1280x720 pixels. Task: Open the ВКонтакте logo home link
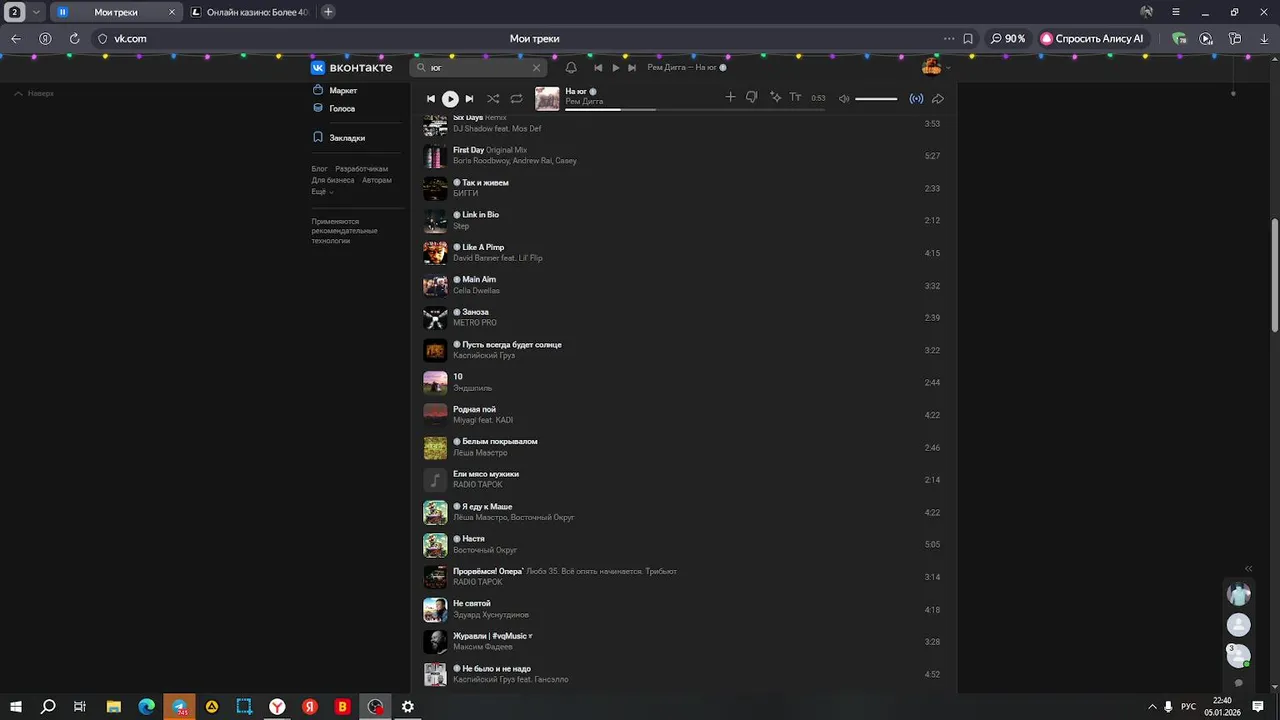(351, 68)
